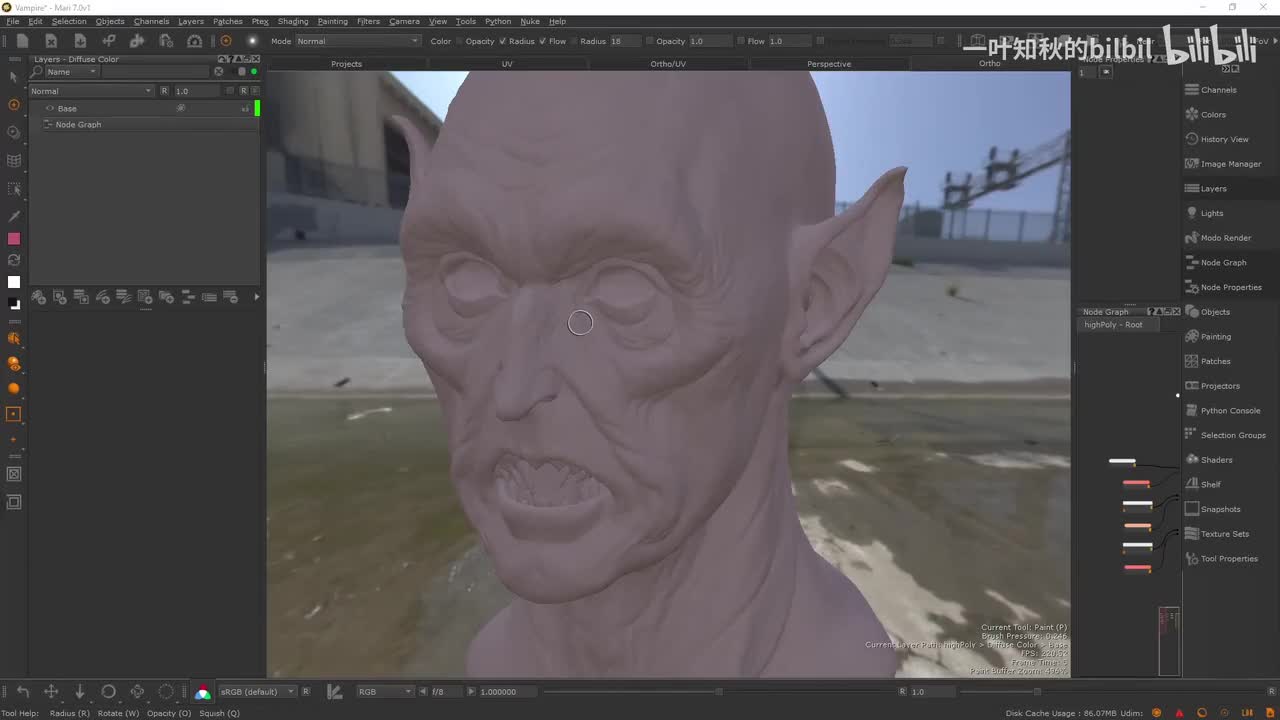1280x720 pixels.
Task: Toggle the checkbox before the Flow 1.0 field
Action: point(739,41)
